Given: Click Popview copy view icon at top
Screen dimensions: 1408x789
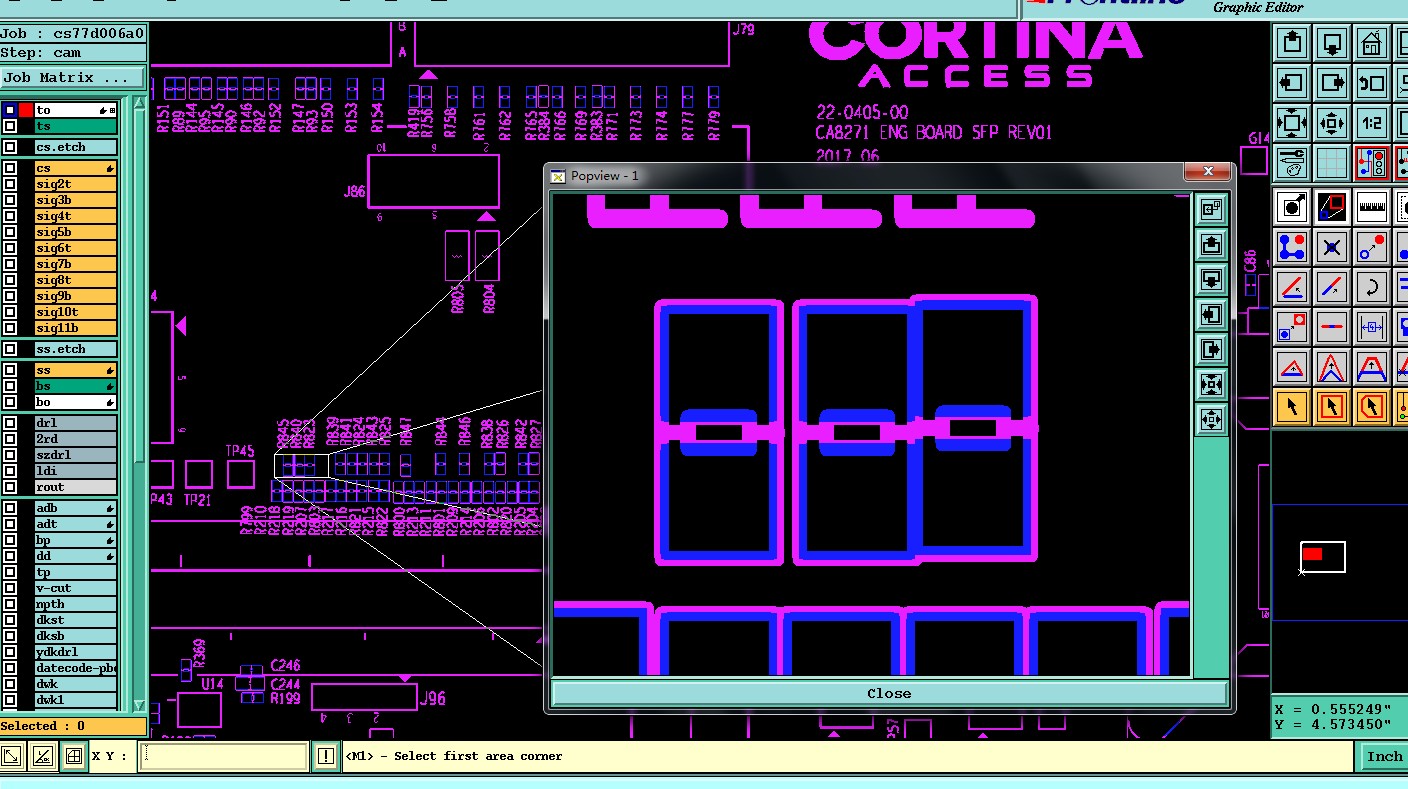Looking at the screenshot, I should tap(1211, 210).
